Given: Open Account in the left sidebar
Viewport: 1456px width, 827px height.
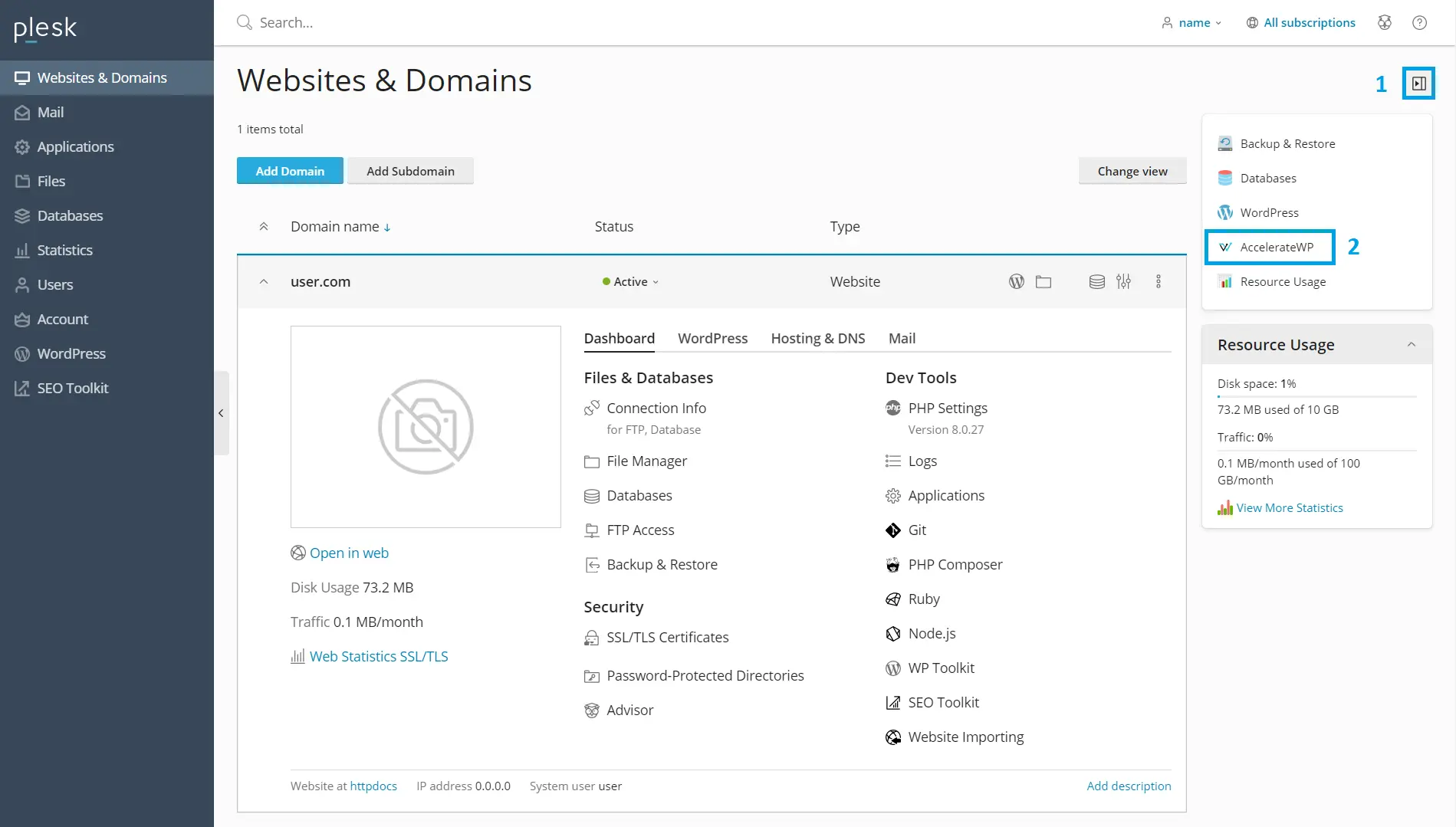Looking at the screenshot, I should coord(107,319).
